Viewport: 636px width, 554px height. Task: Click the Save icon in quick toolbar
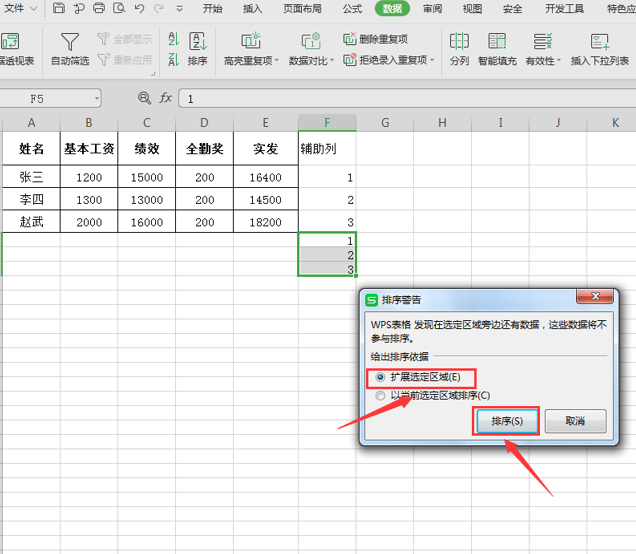coord(59,8)
